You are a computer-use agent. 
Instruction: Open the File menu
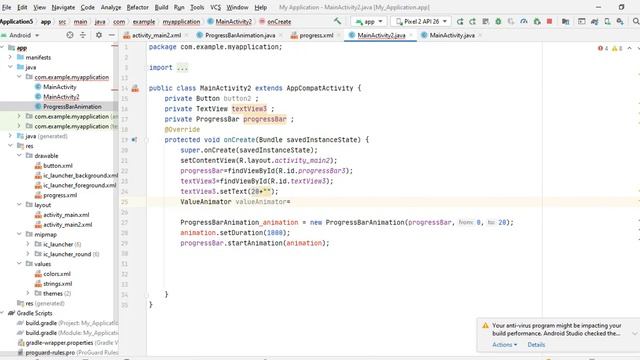point(7,7)
